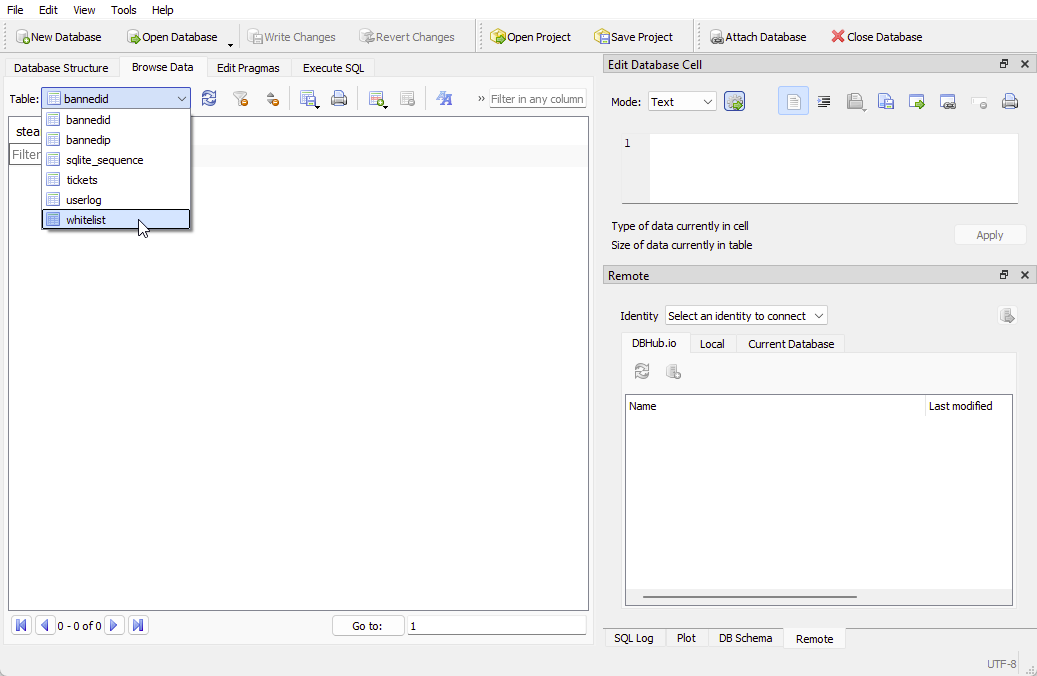Screen dimensions: 1037x676
Task: Go to the first record with the begin arrow
Action: click(x=21, y=625)
